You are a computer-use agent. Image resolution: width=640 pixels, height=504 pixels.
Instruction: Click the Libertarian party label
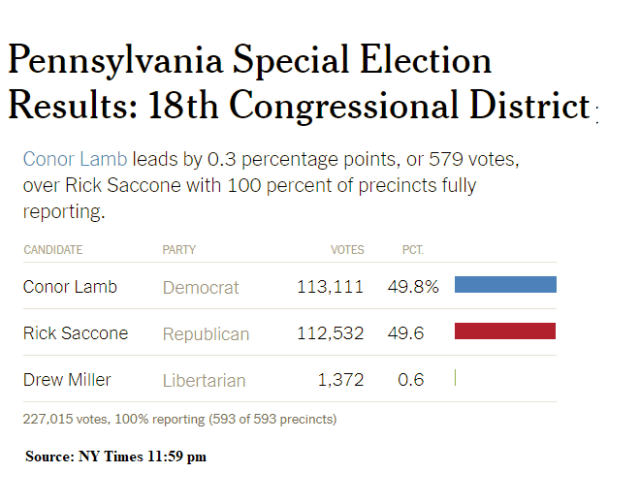click(x=204, y=381)
